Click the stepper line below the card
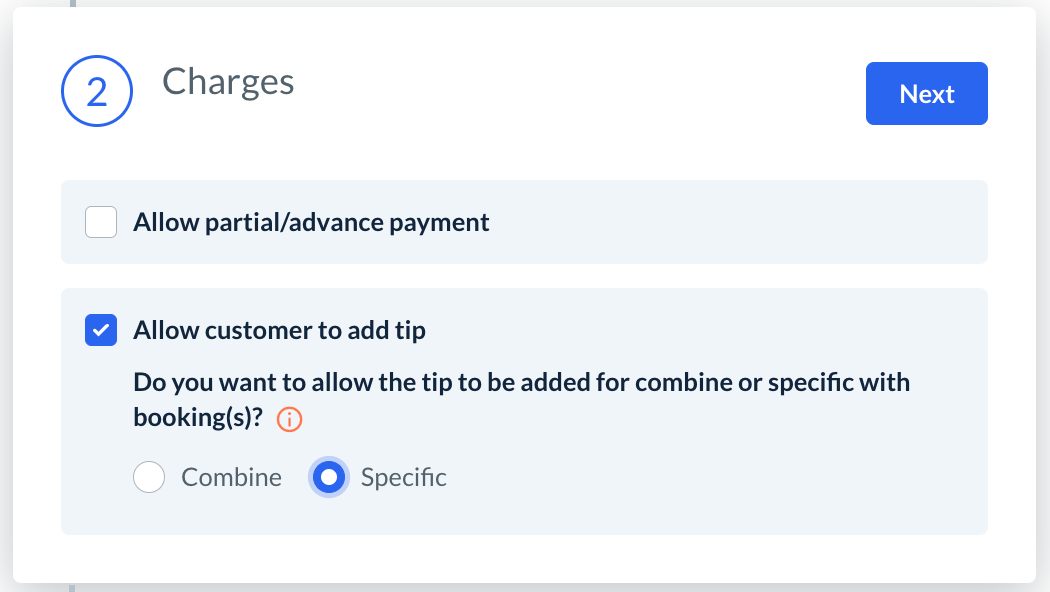 tap(72, 588)
